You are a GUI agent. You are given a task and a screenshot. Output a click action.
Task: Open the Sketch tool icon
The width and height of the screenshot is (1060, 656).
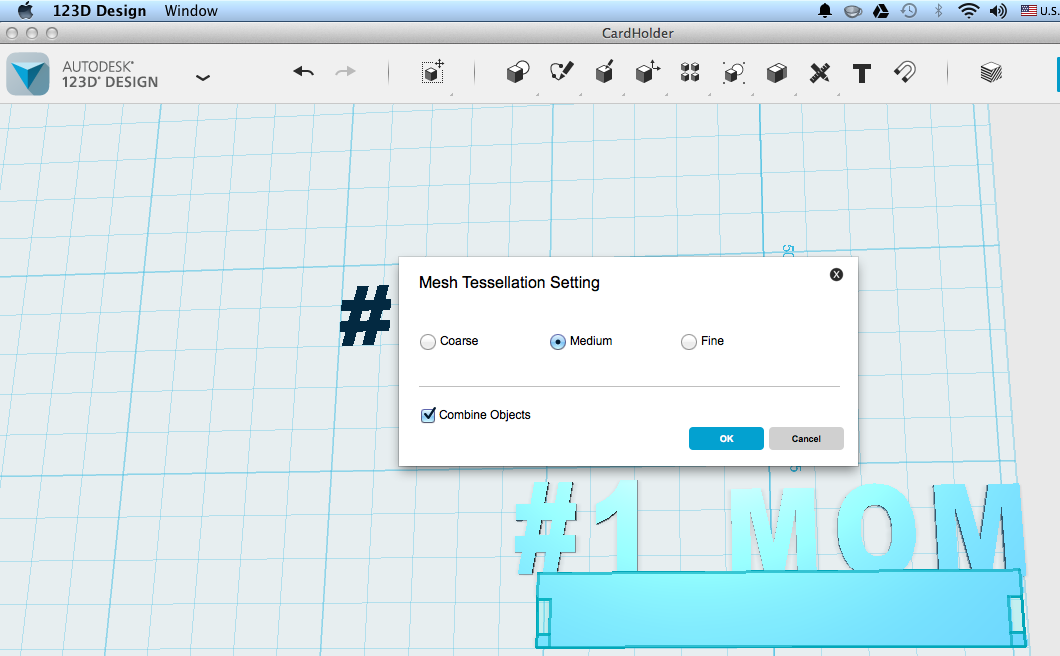click(561, 72)
